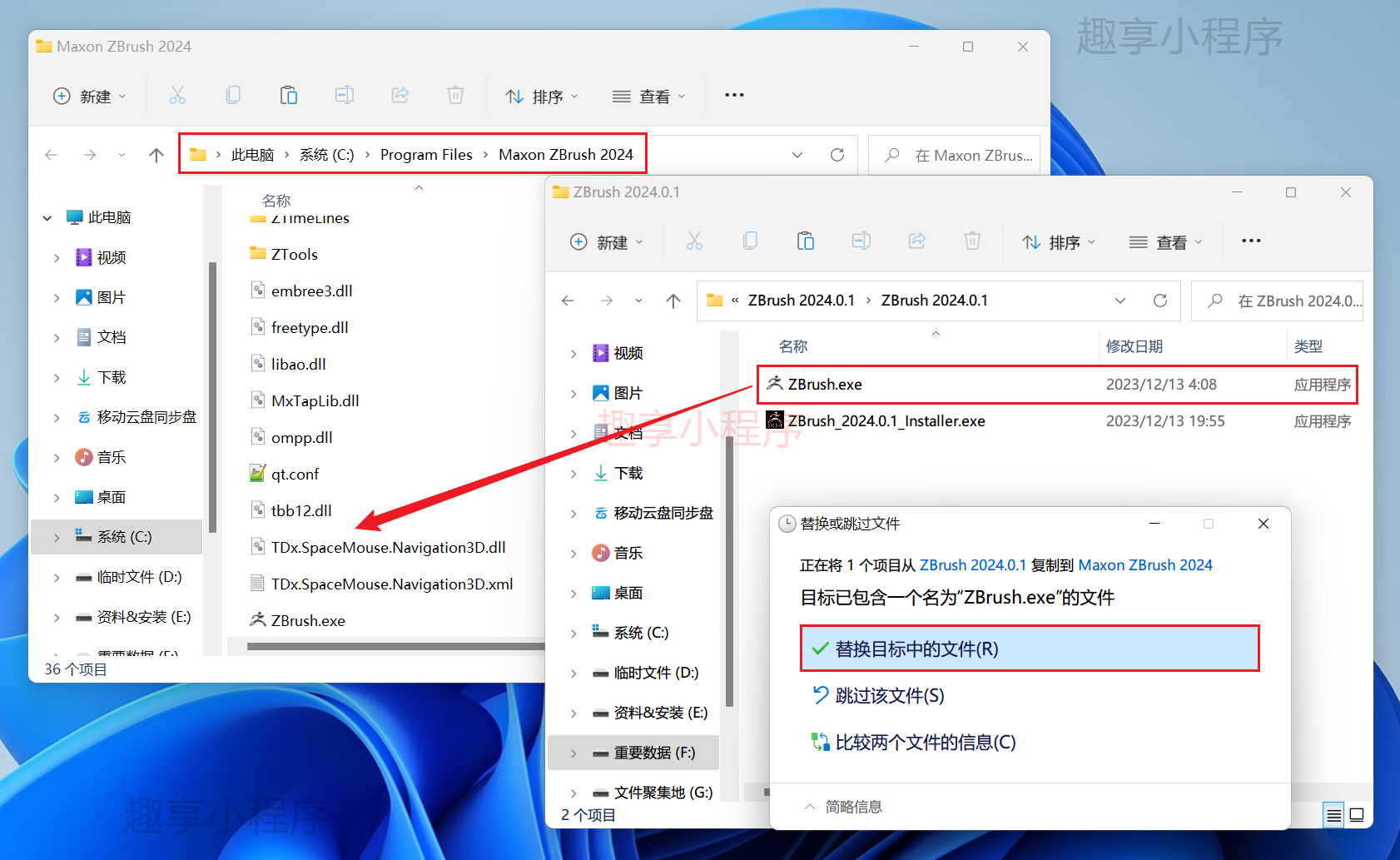Image resolution: width=1400 pixels, height=860 pixels.
Task: Select ZBrush_2024.0.1_Installer.exe file
Action: coord(1057,421)
